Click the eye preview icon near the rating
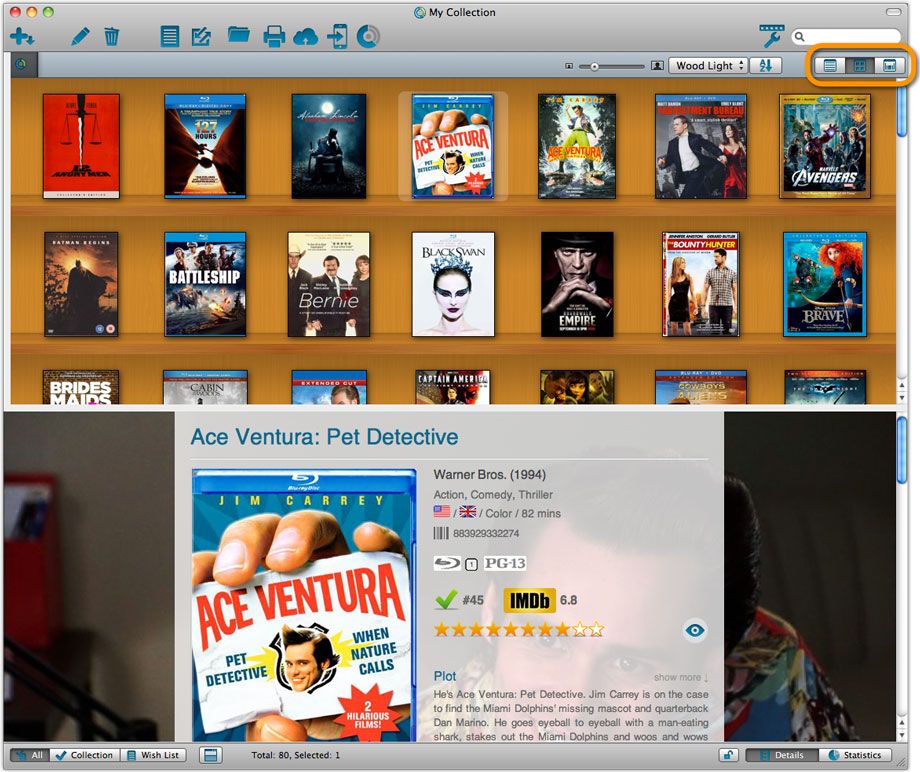Image resolution: width=920 pixels, height=772 pixels. pos(693,631)
